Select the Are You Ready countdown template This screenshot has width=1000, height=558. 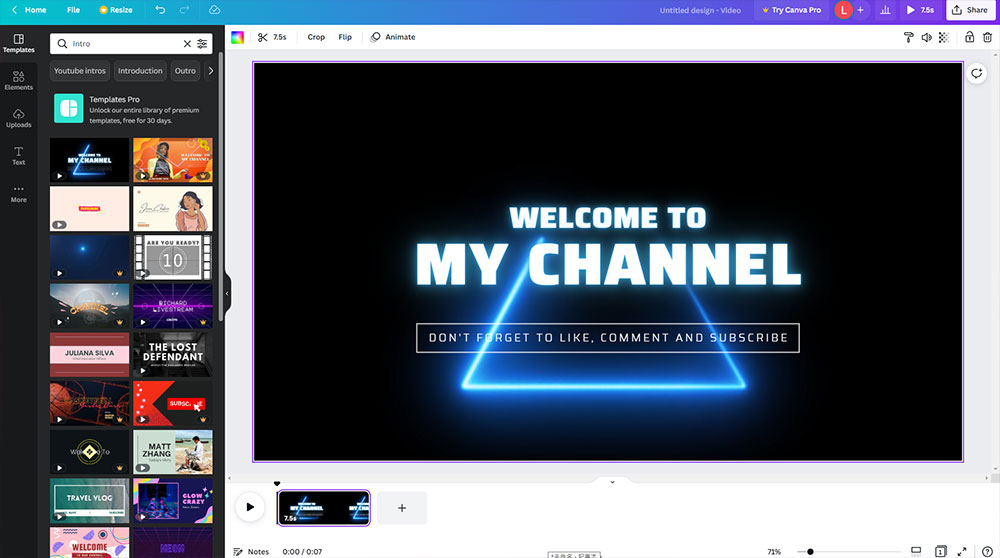pyautogui.click(x=173, y=258)
